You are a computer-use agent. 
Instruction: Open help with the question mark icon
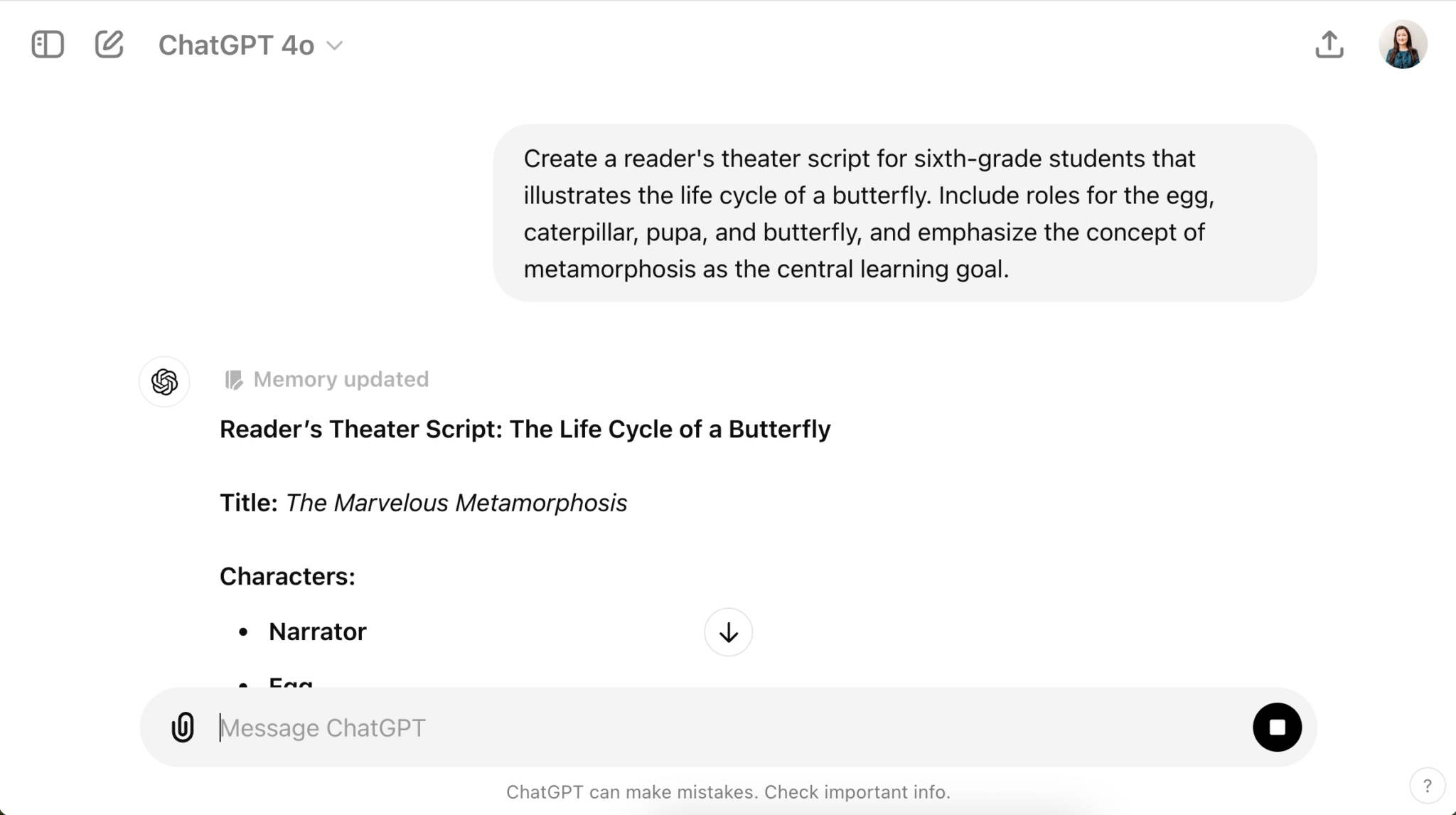point(1426,785)
